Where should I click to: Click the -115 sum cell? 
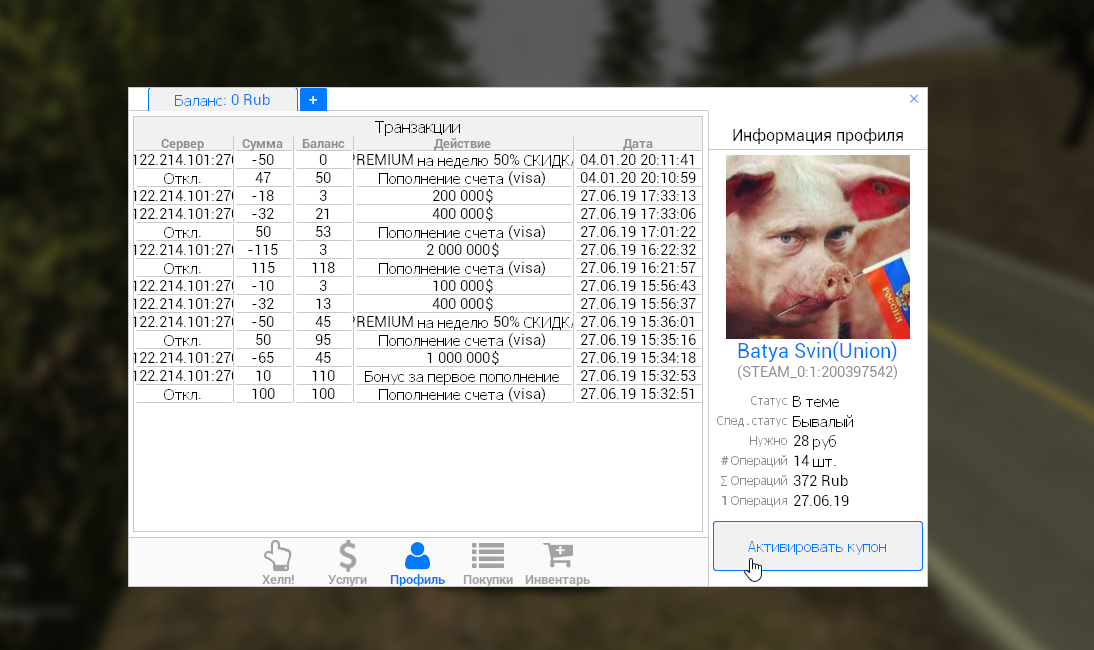click(263, 250)
